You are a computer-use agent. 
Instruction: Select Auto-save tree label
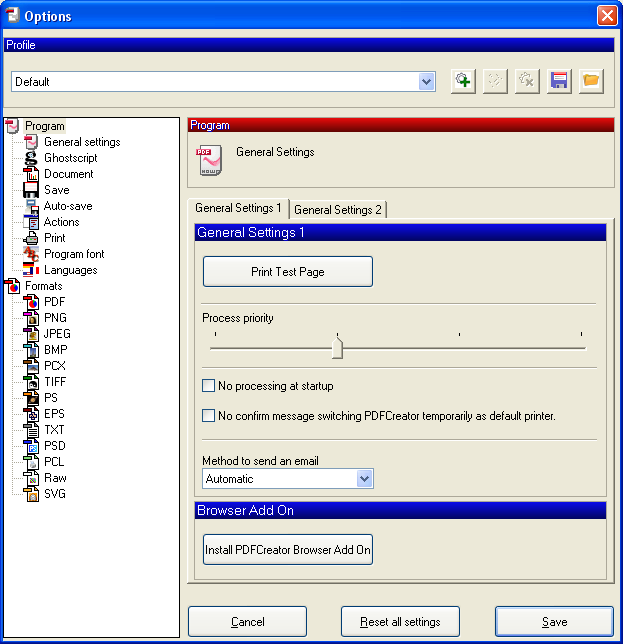[68, 206]
